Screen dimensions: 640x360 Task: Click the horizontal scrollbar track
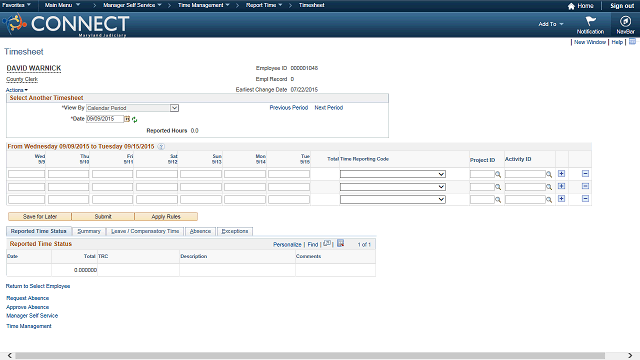pos(310,356)
